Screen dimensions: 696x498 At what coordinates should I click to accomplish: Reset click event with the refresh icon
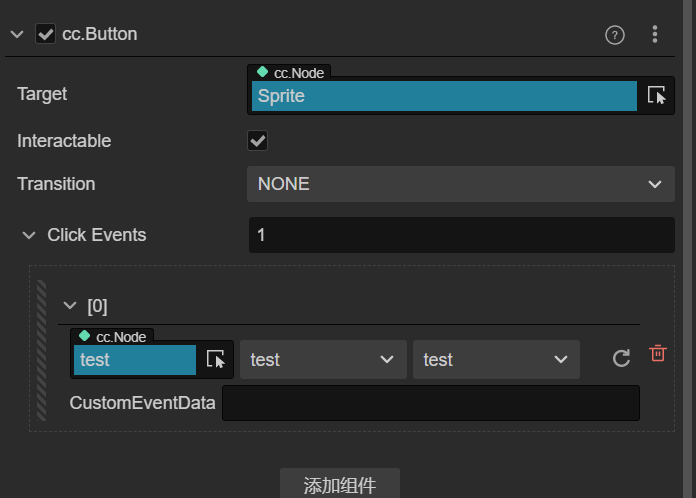tap(621, 359)
